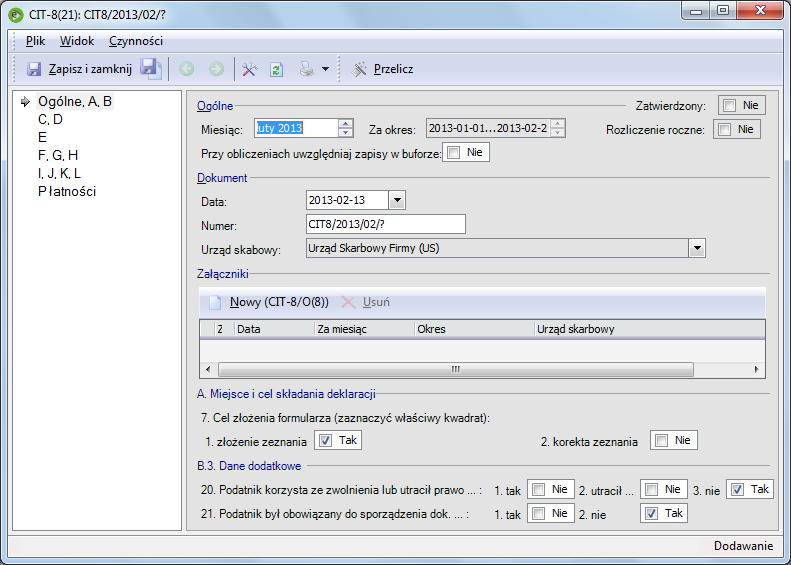Viewport: 791px width, 565px height.
Task: Go forward with the green right arrow
Action: coord(216,69)
